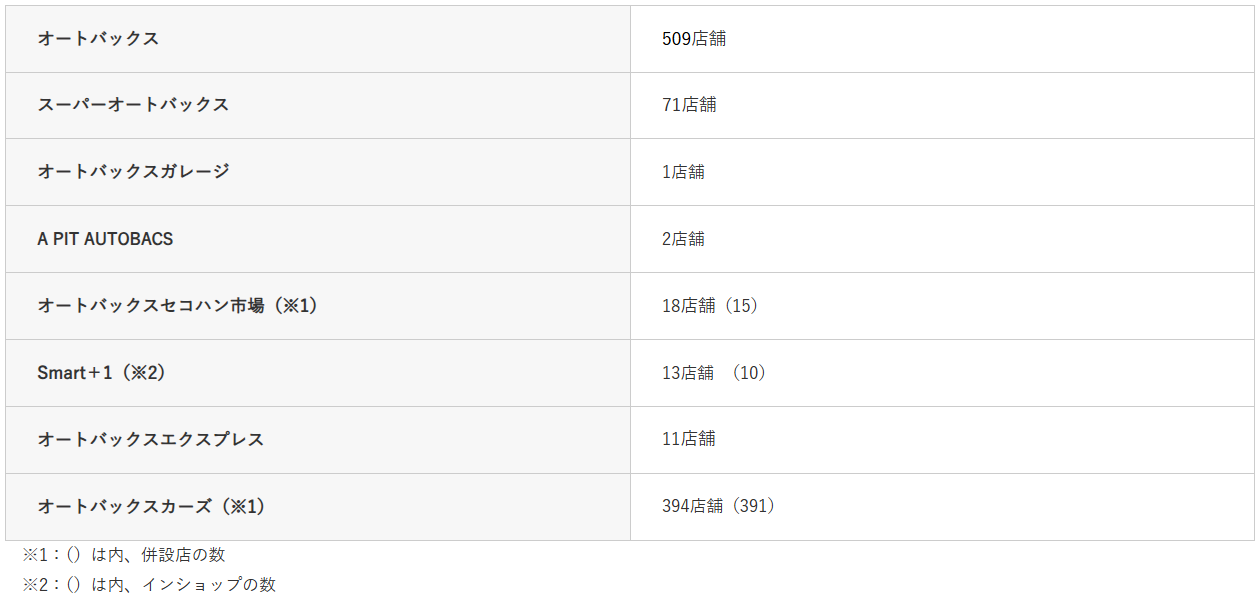The height and width of the screenshot is (598, 1260).
Task: Select the 71店舗 value cell
Action: coord(689,105)
